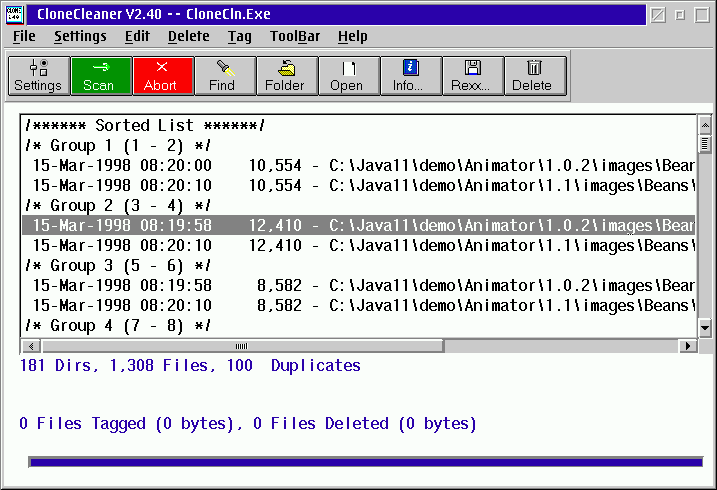Open the Tag menu

240,36
